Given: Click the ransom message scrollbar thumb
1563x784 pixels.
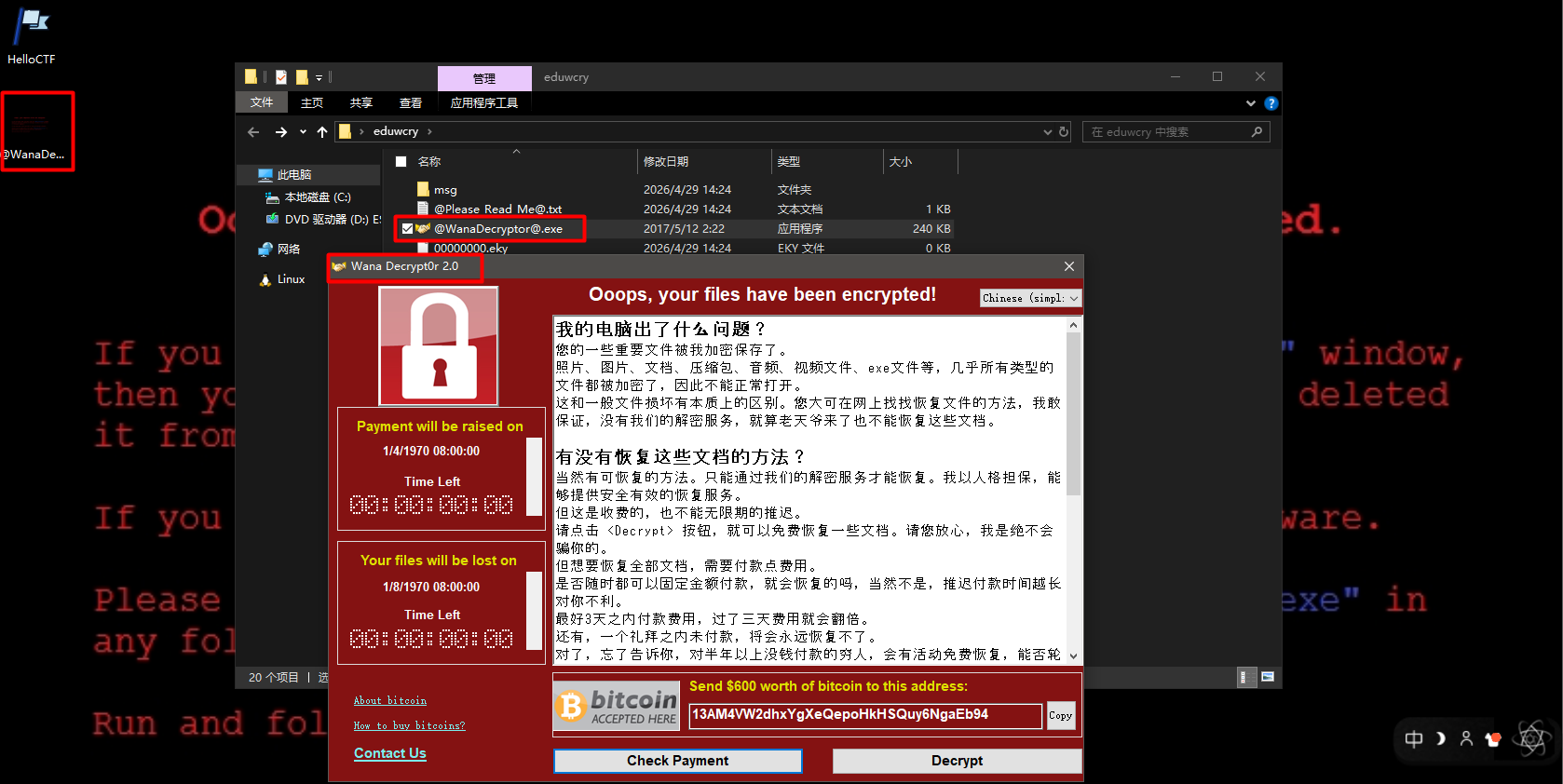Looking at the screenshot, I should click(1073, 414).
